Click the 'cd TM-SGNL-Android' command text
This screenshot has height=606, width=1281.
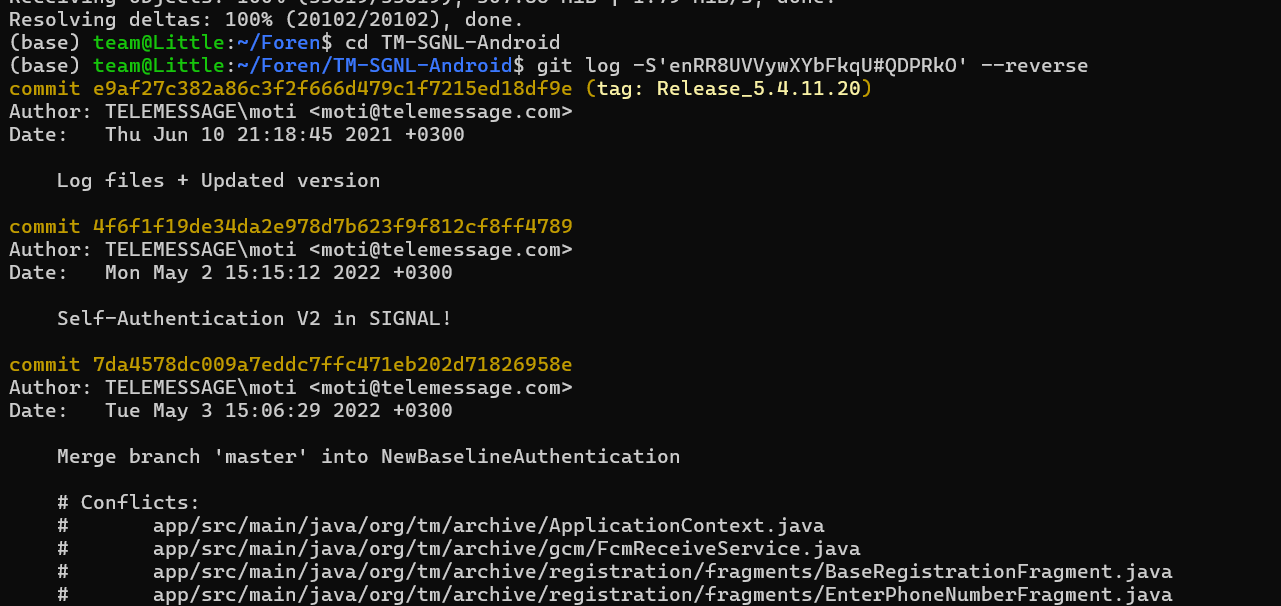point(452,43)
